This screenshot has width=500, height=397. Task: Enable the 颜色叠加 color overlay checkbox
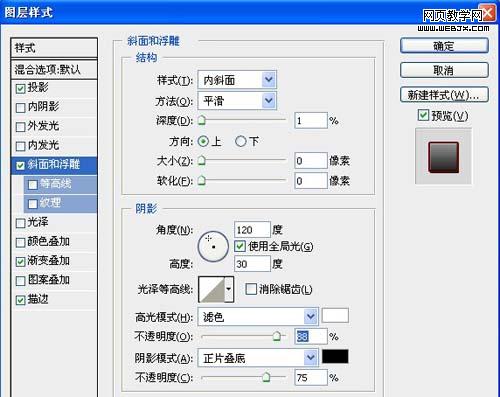point(20,242)
